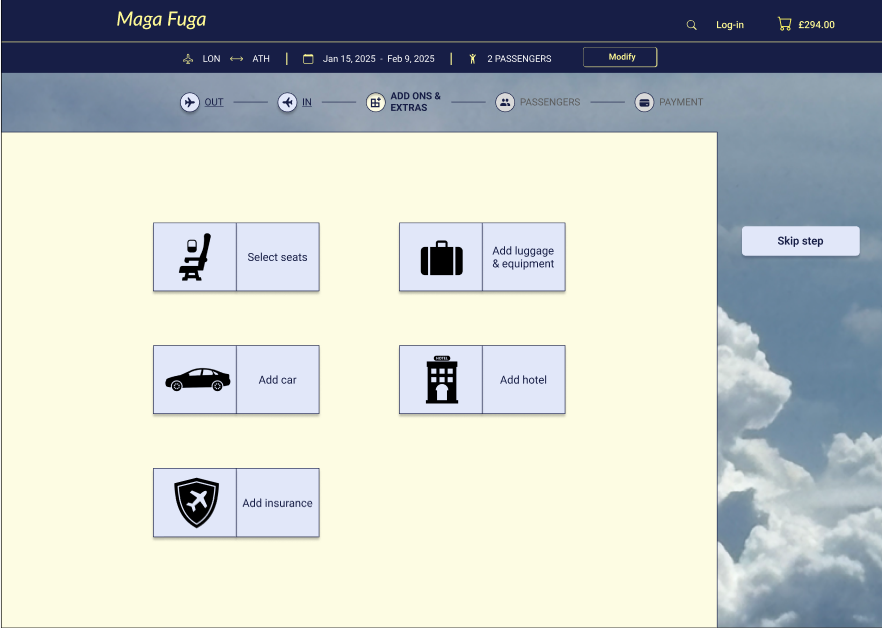Screen dimensions: 882x628
Task: Click the passengers step icon
Action: click(505, 102)
